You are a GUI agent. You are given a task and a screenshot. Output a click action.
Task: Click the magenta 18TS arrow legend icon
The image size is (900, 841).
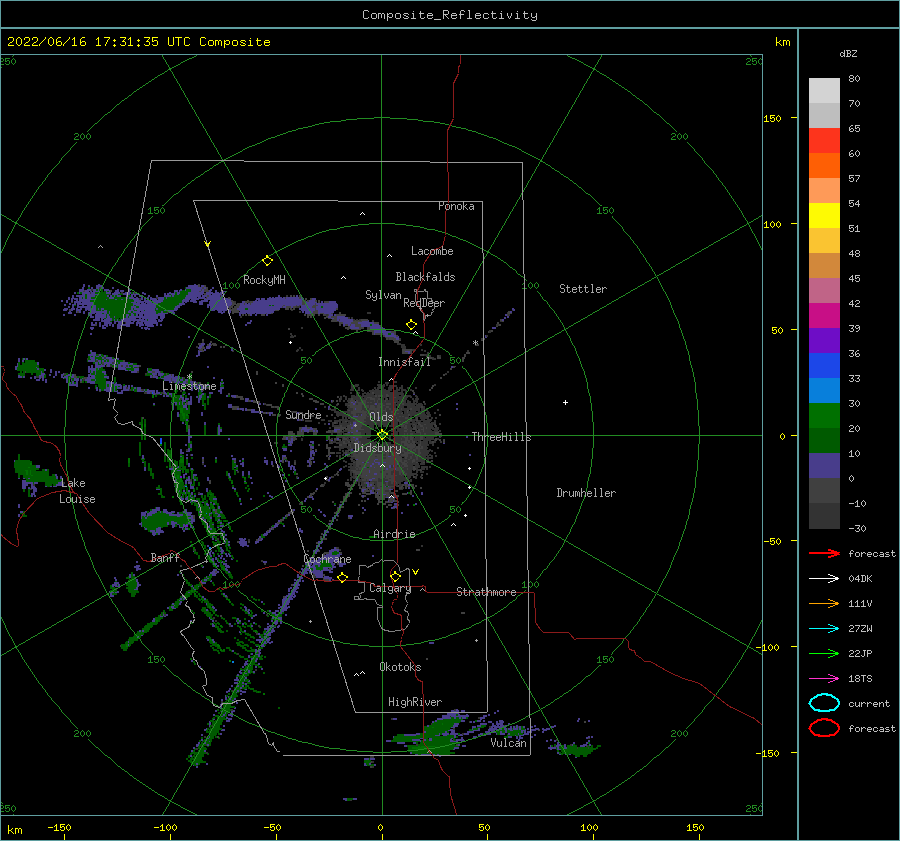pyautogui.click(x=824, y=679)
